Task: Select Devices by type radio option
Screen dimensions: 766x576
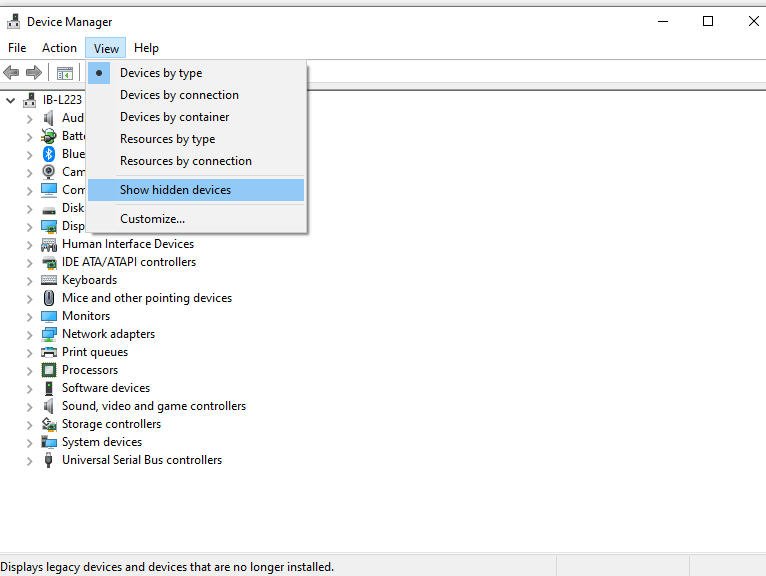Action: pyautogui.click(x=161, y=73)
